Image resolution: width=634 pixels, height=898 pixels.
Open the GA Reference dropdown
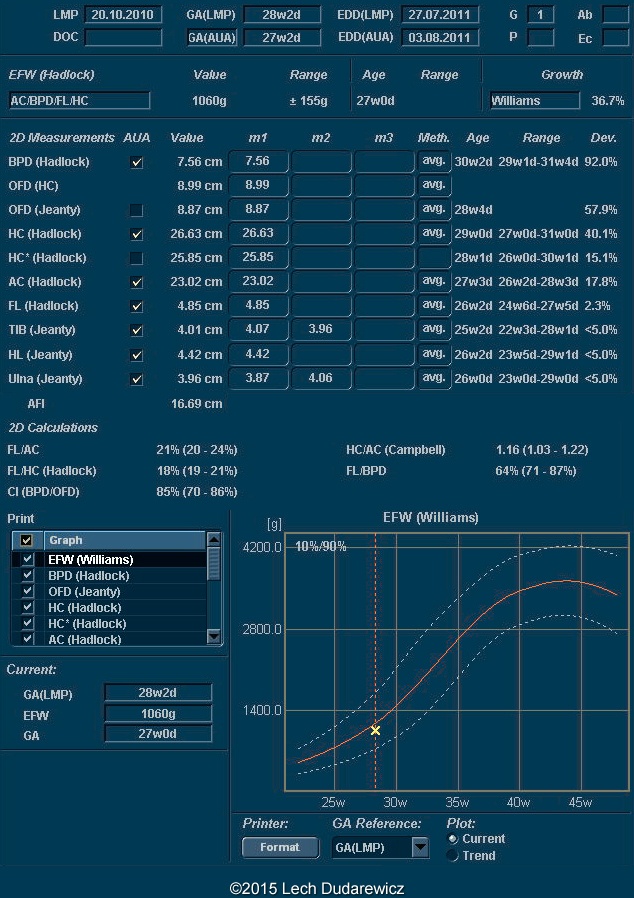[x=420, y=847]
